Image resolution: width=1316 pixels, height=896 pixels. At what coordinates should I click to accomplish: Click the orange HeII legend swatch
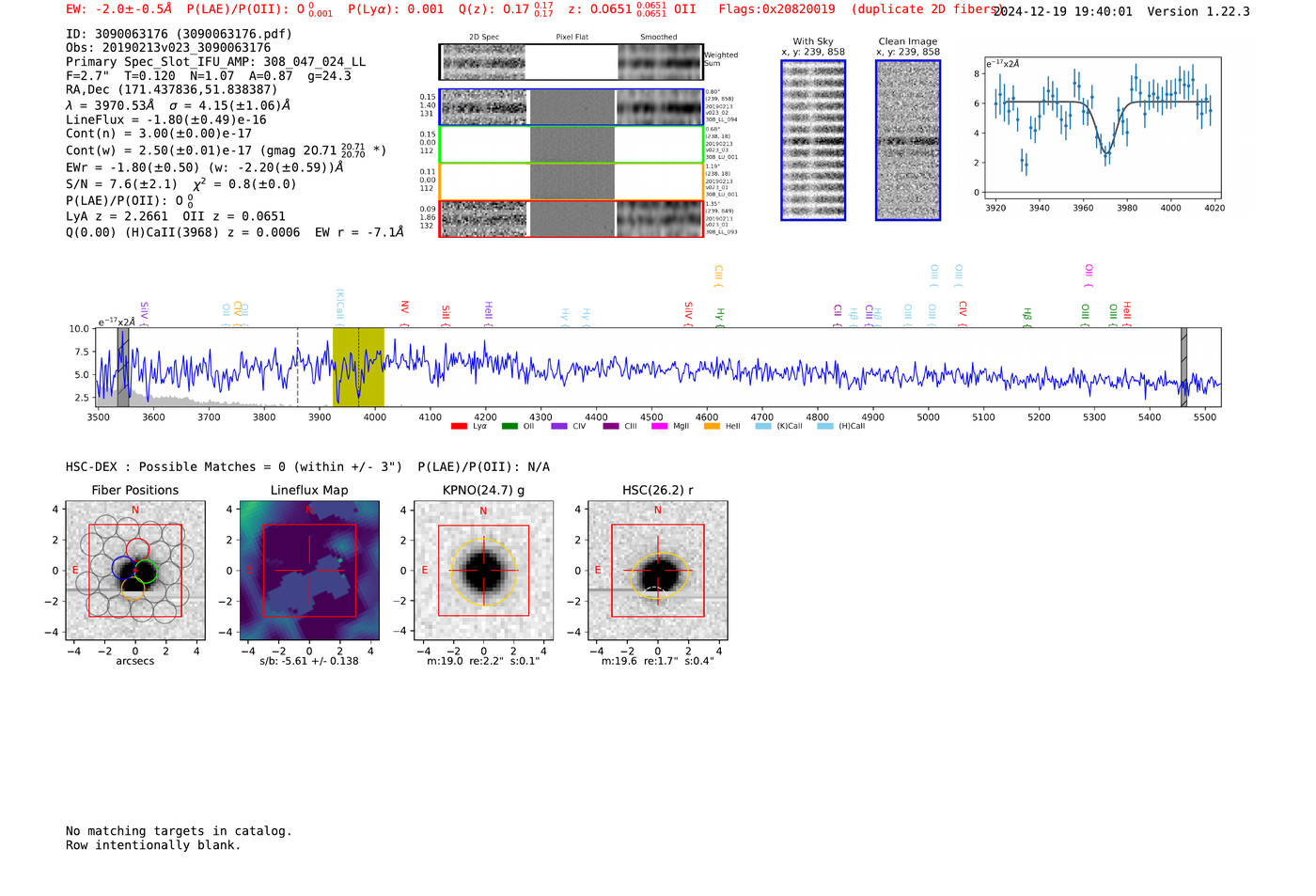coord(712,426)
